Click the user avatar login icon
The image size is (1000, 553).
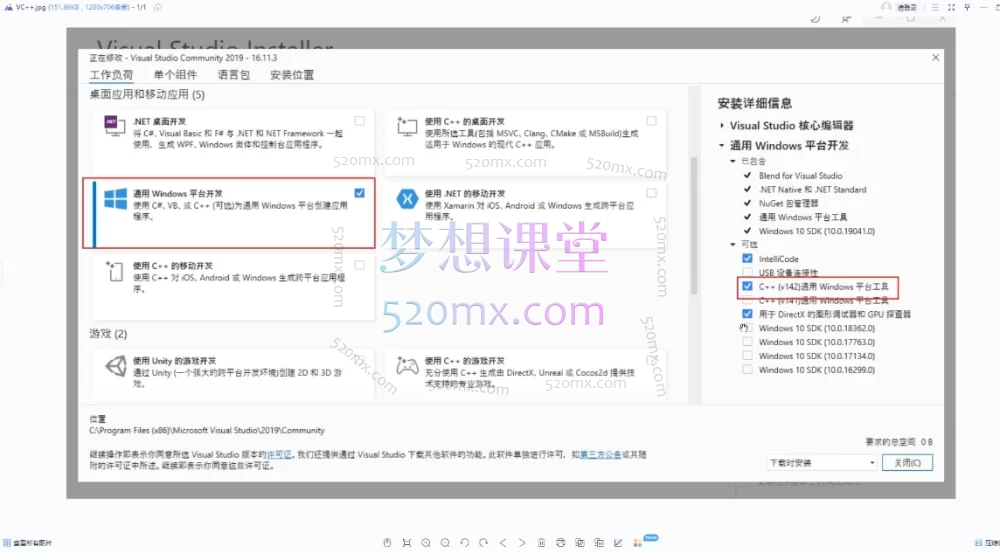coord(886,7)
